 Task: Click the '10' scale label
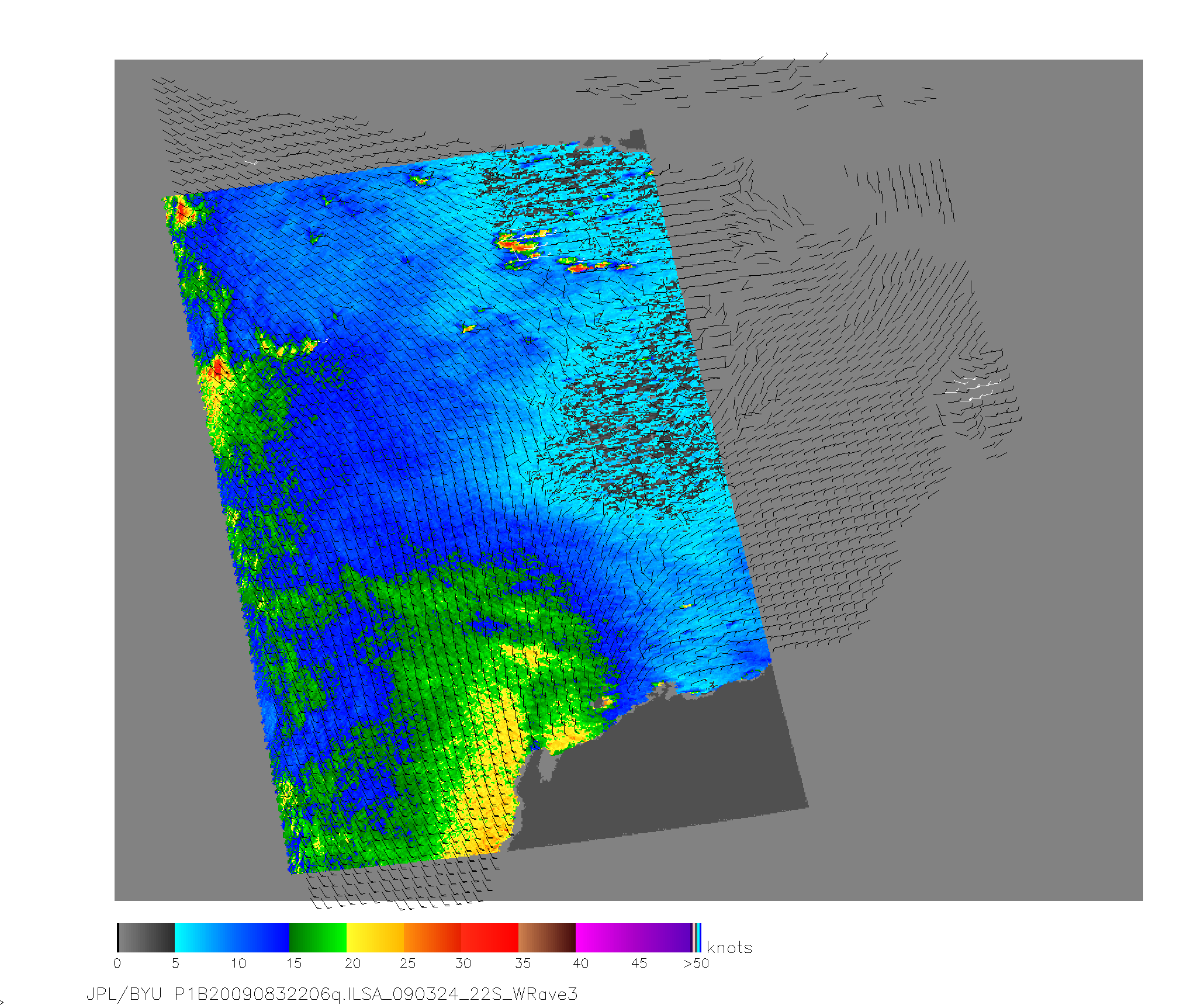click(238, 963)
